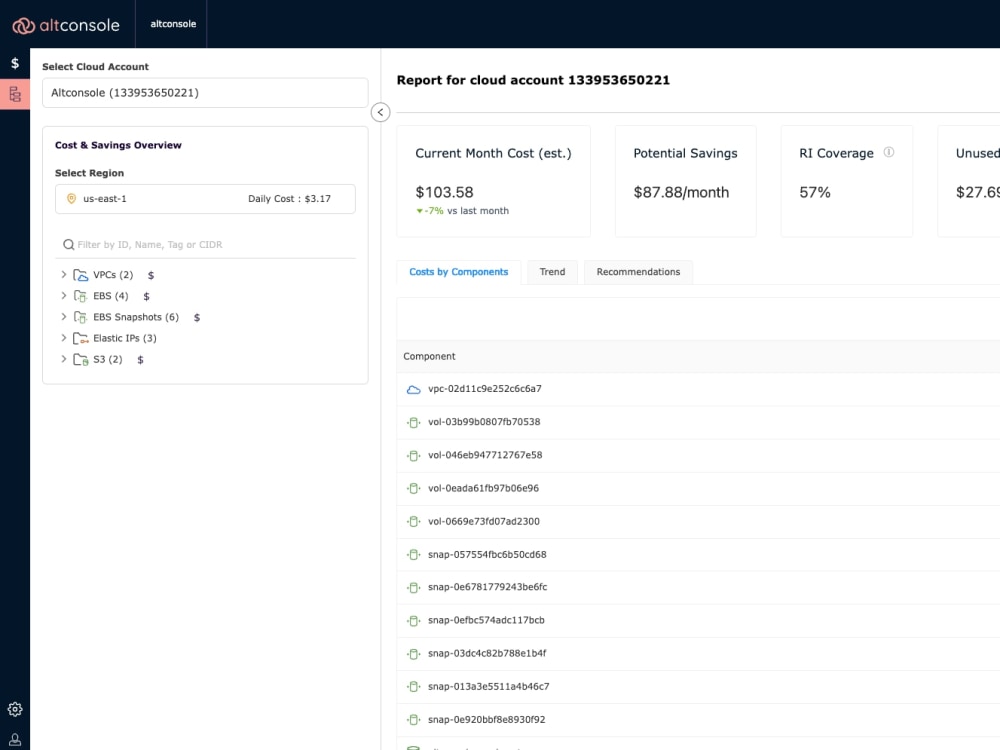Click the volume icon for vol-0eada61fb97b06e96

point(413,489)
